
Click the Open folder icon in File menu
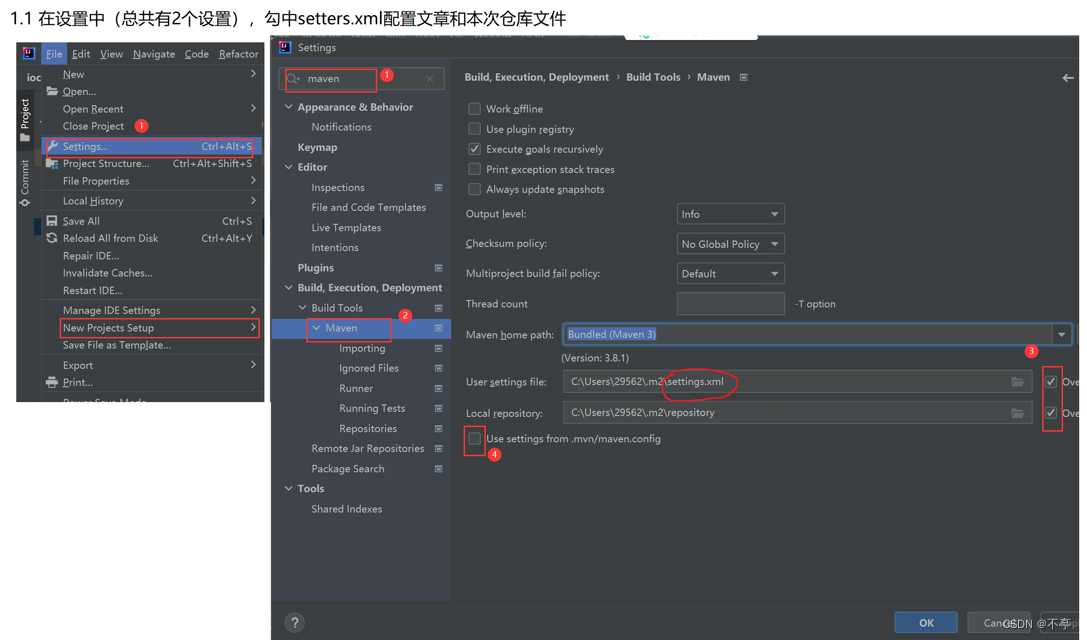(x=52, y=91)
